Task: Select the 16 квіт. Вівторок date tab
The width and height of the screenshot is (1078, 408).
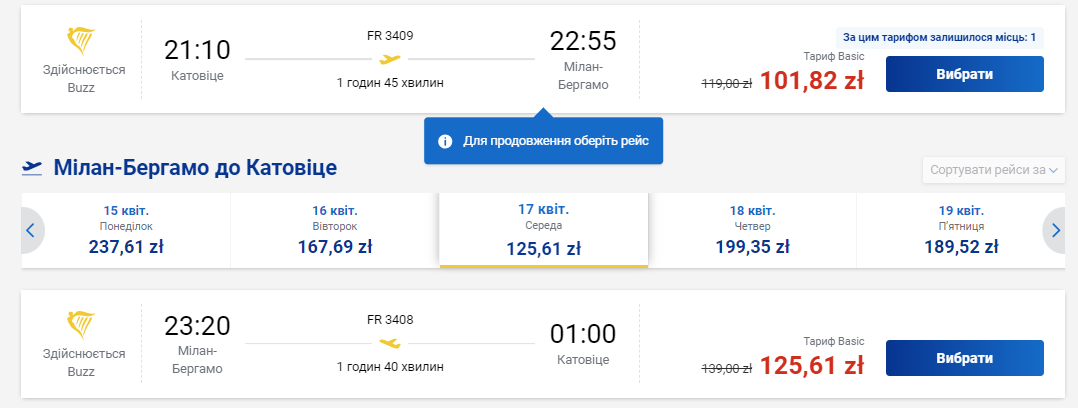Action: coord(335,230)
